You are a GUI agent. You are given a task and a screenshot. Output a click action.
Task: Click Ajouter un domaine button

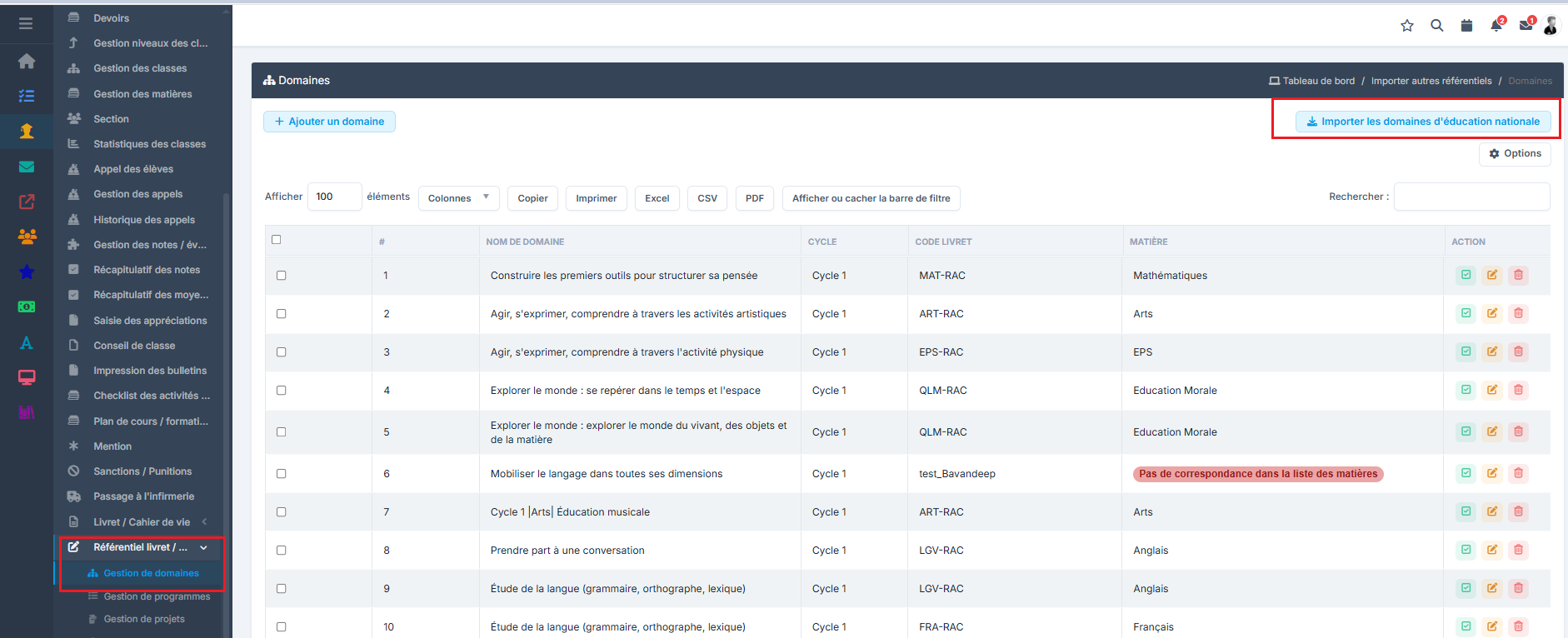pyautogui.click(x=329, y=122)
